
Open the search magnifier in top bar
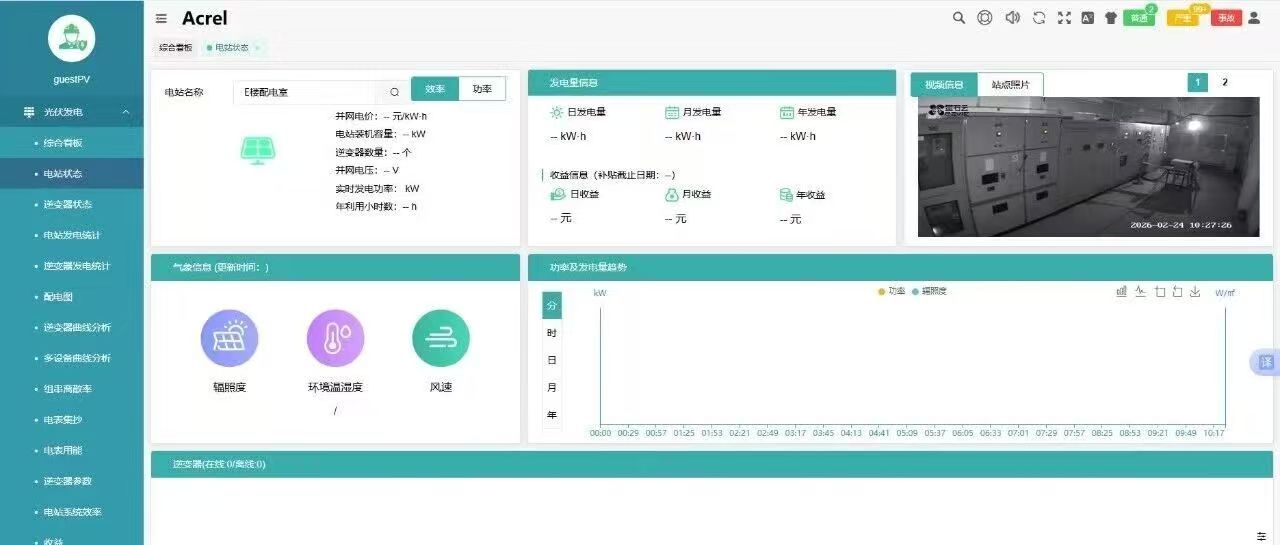coord(959,18)
